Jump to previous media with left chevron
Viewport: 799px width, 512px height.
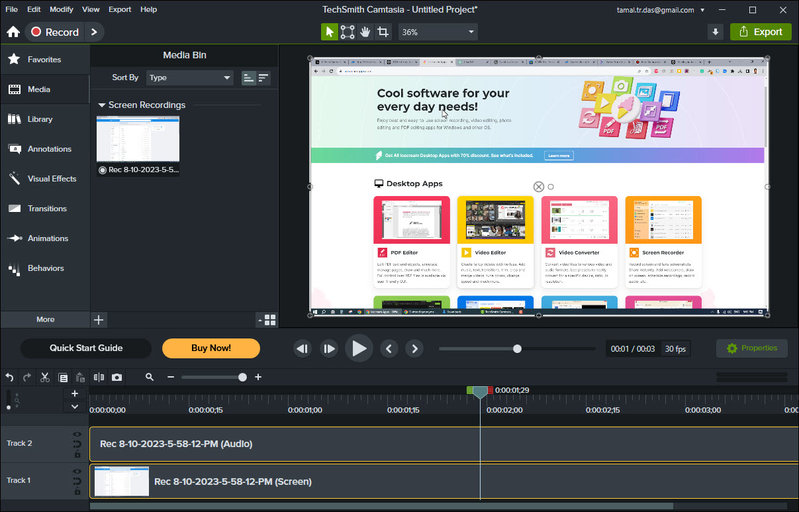coord(389,349)
